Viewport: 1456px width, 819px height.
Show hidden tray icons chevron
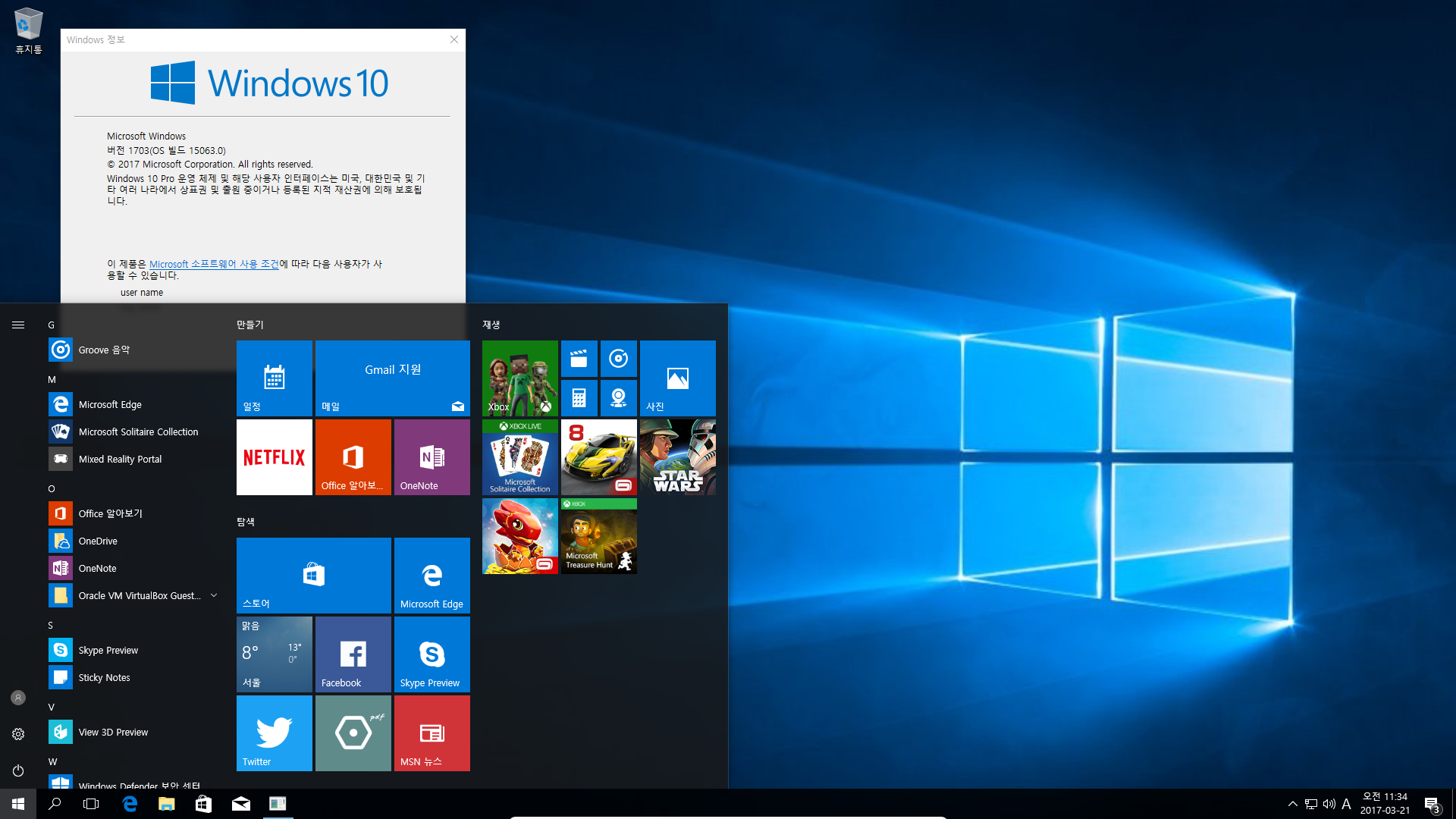1292,804
